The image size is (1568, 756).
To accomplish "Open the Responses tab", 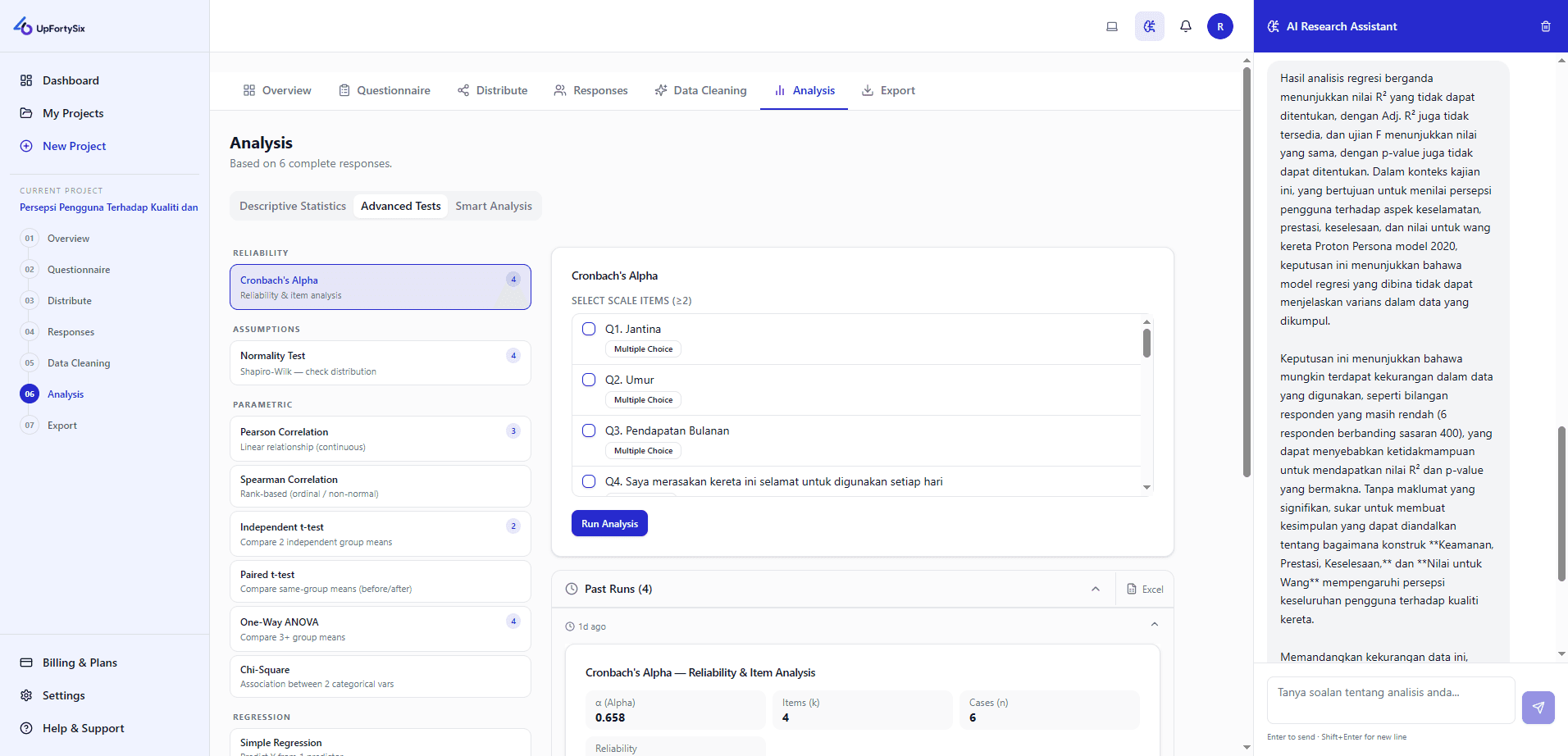I will (x=590, y=90).
